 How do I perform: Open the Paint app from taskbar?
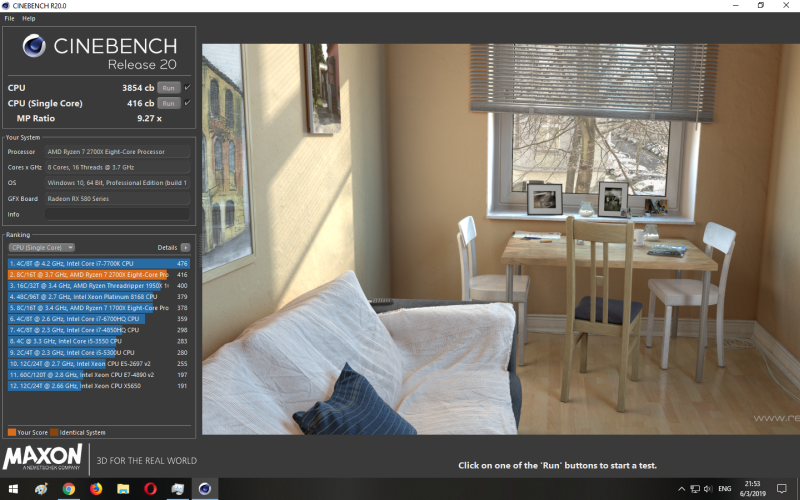click(41, 489)
